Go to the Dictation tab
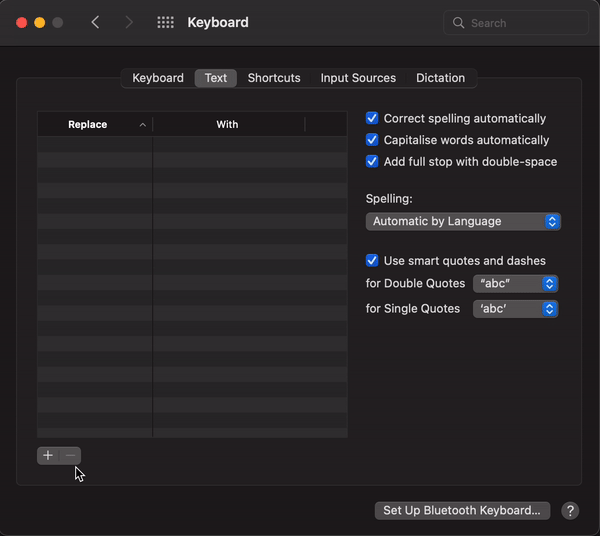 pos(440,78)
